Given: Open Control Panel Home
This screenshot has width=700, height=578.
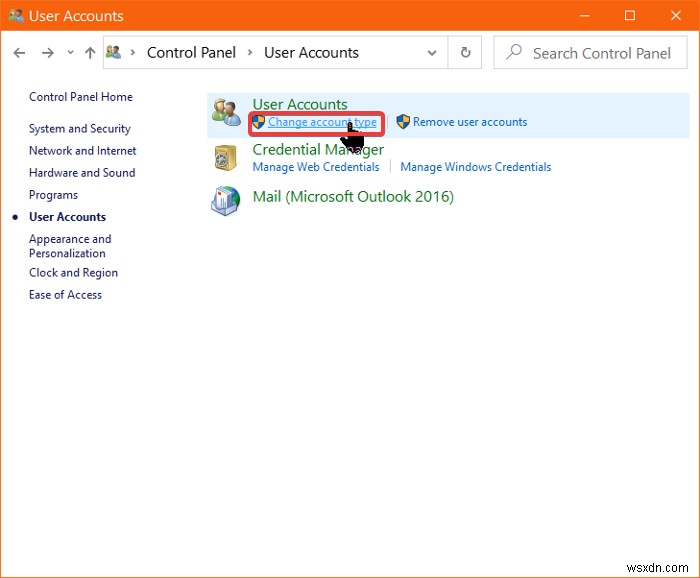Looking at the screenshot, I should coord(81,97).
